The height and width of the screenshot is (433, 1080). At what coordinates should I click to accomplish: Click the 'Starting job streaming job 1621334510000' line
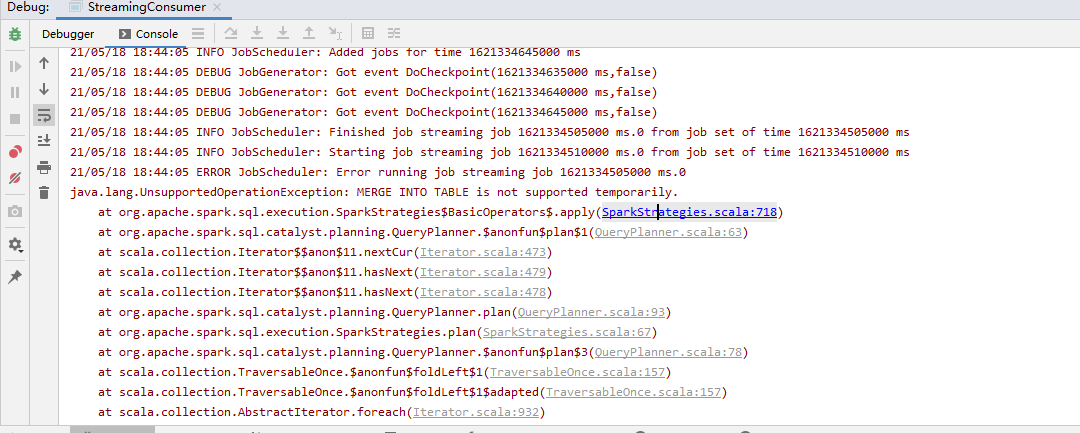[x=490, y=152]
